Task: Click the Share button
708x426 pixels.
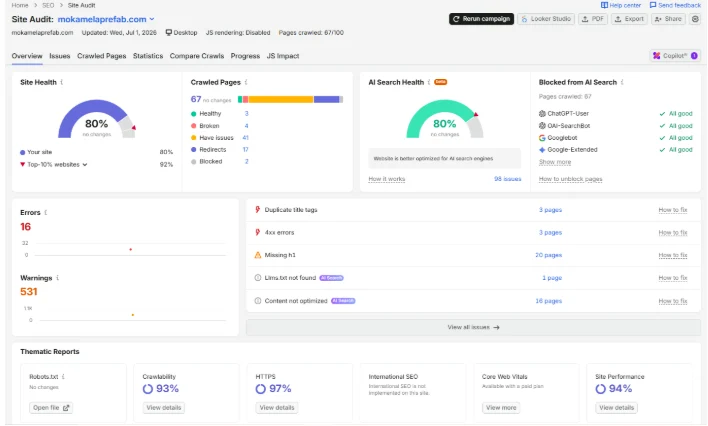Action: [668, 19]
